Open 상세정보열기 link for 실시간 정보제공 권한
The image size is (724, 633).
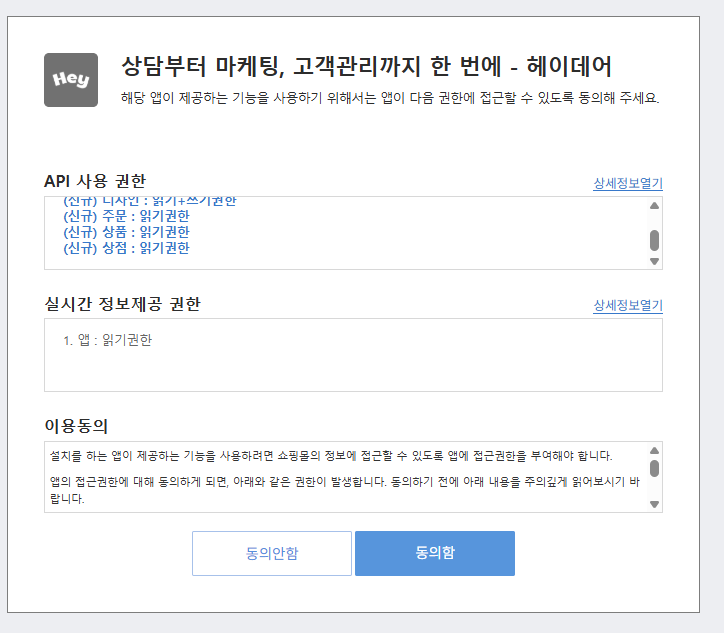[628, 305]
